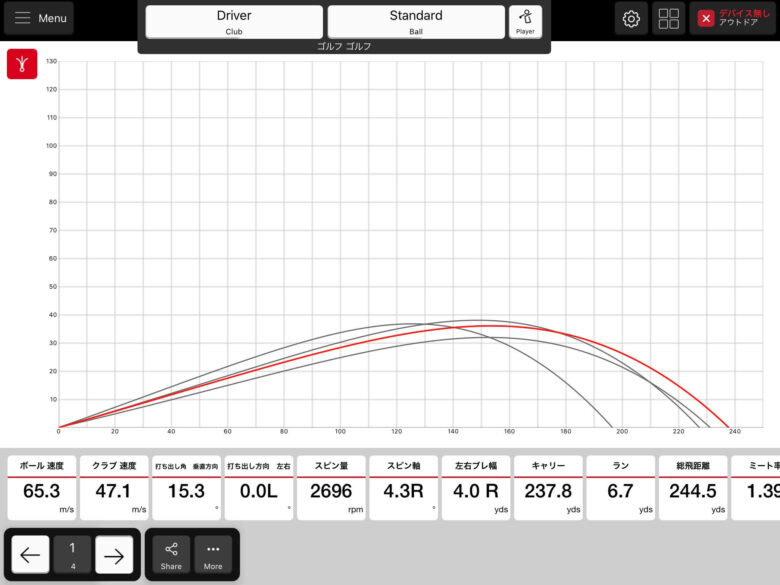Screen dimensions: 780x585
Task: Select the スピン軸 4.3R data tile
Action: 403,488
